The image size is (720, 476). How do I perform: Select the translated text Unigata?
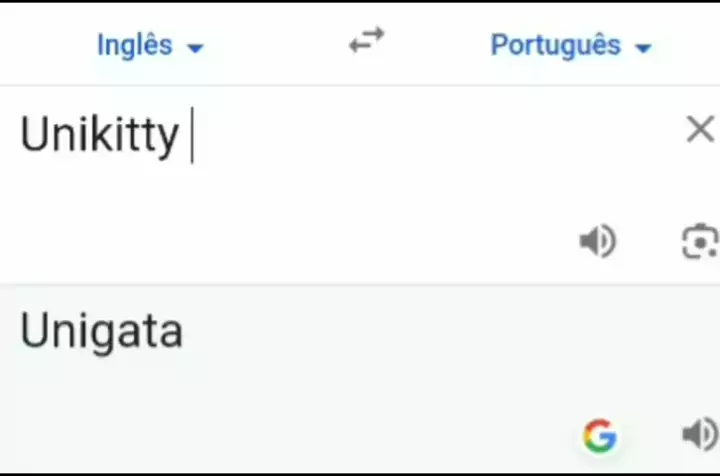click(101, 331)
